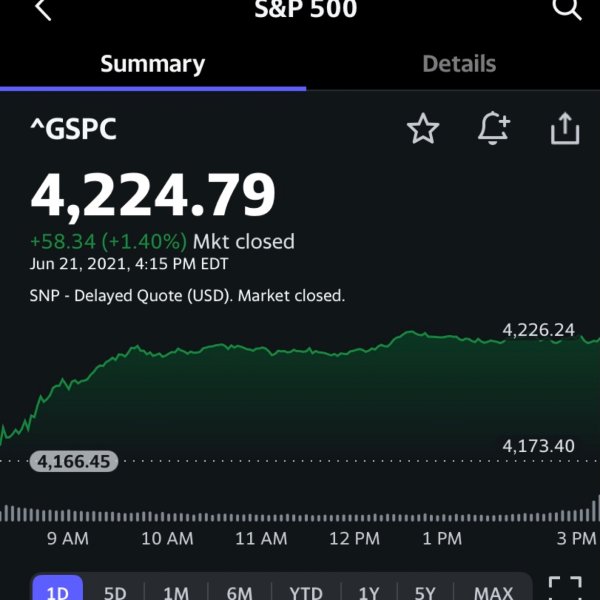Set chart range to 6M
Image resolution: width=600 pixels, height=600 pixels.
coord(239,591)
